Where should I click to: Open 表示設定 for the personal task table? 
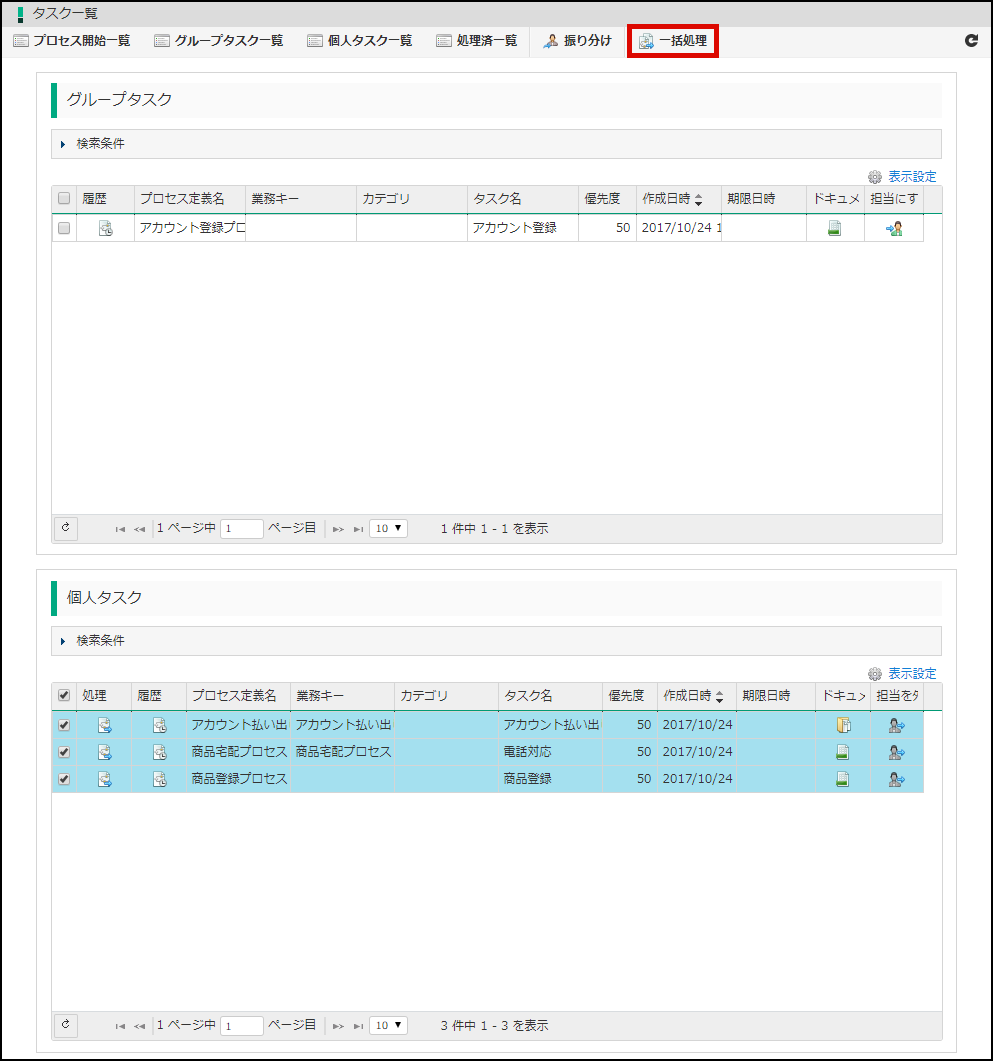point(902,673)
